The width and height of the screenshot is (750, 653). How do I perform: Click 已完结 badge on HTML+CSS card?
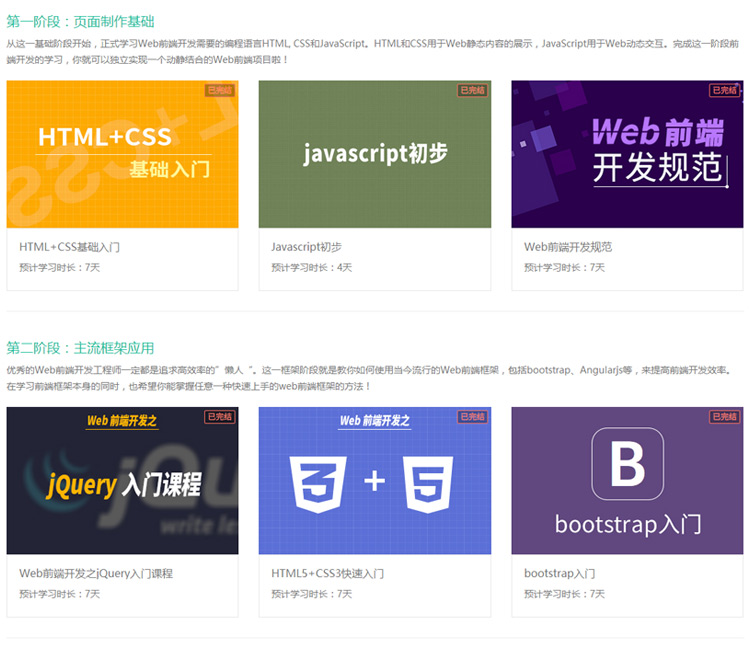(220, 90)
